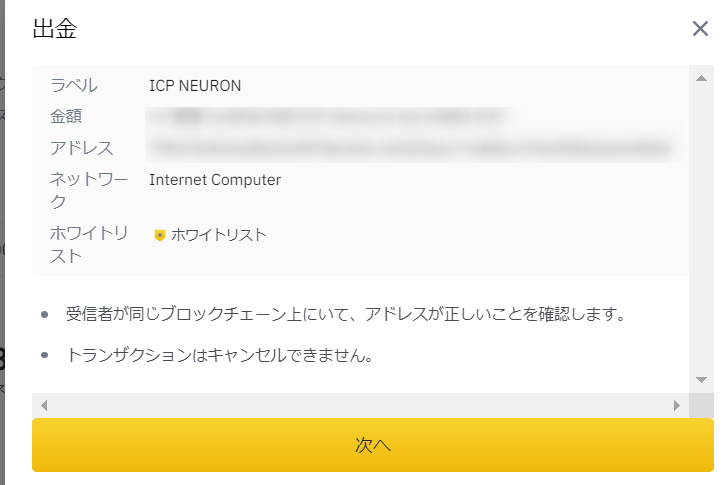The height and width of the screenshot is (485, 726).
Task: Click the transaction cannot be cancelled notice
Action: (x=220, y=355)
